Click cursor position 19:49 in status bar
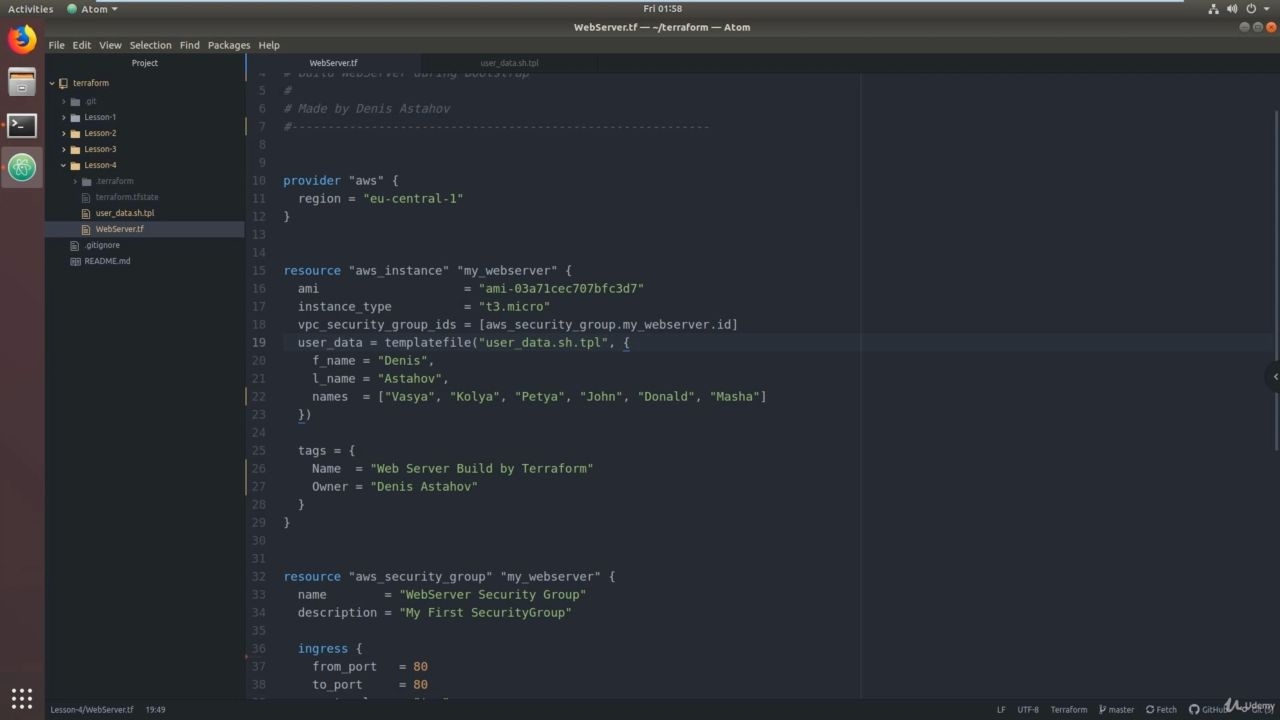Viewport: 1280px width, 720px height. point(155,709)
